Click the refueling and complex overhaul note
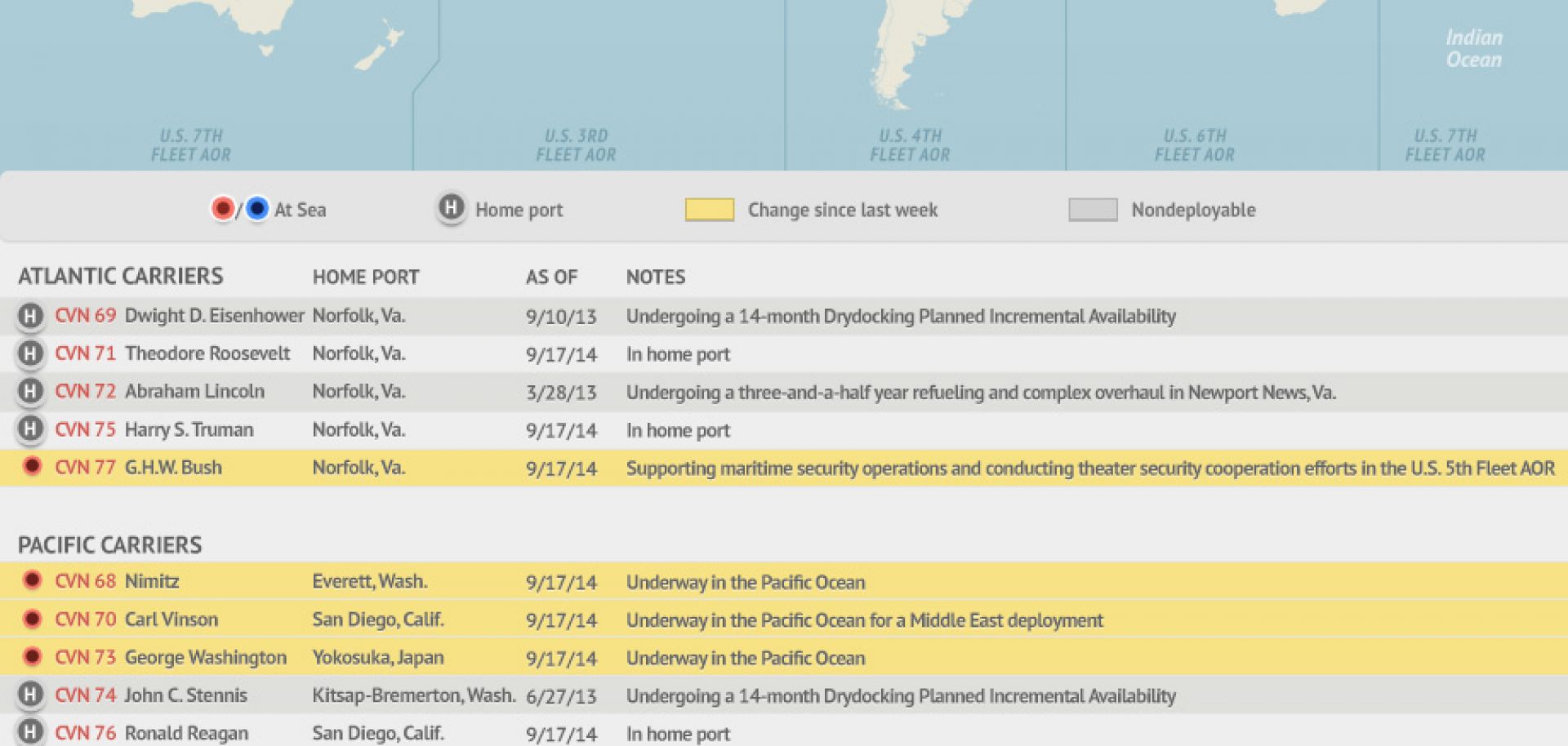Screen dimensions: 1568x746 pos(981,393)
